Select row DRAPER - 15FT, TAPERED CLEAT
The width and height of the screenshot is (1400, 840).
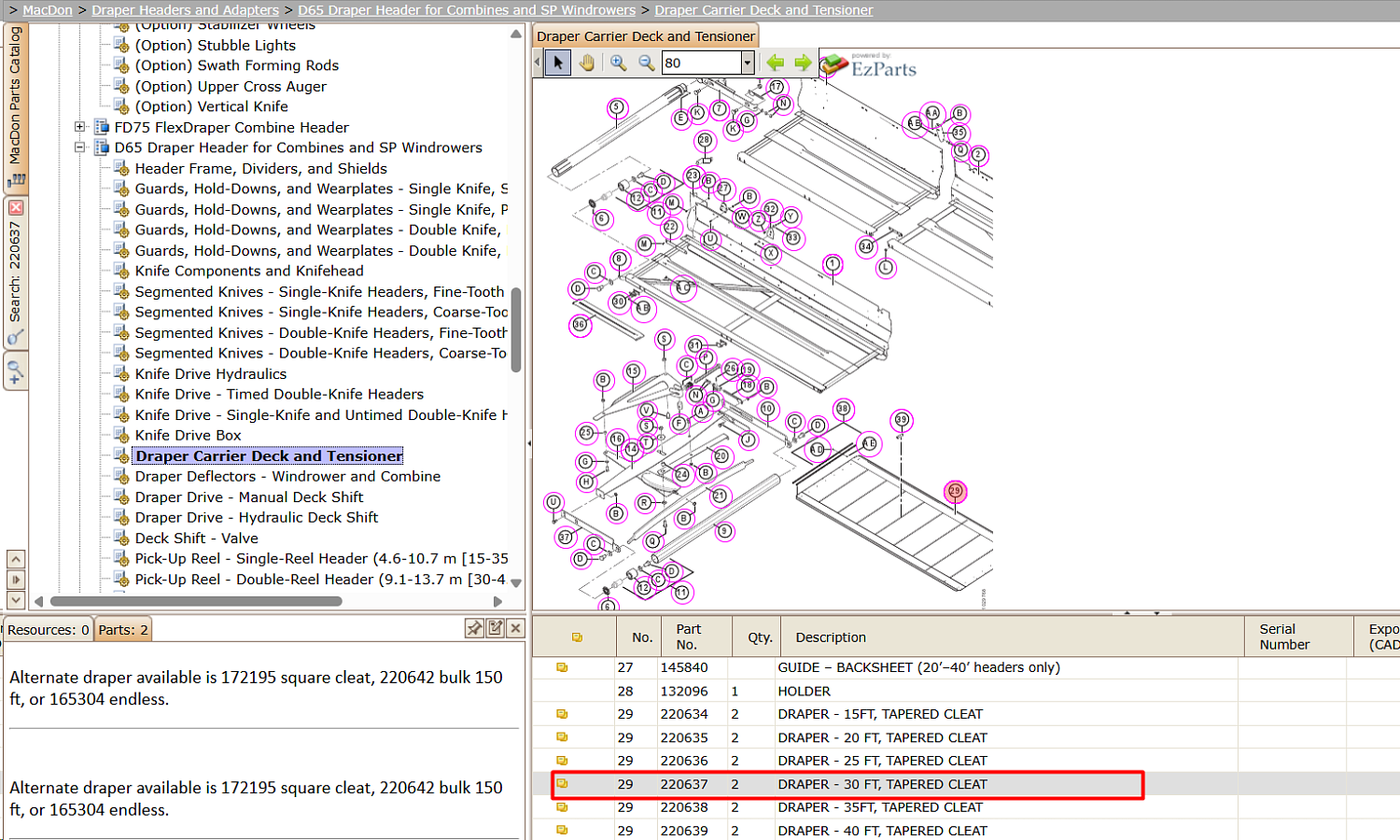point(966,714)
